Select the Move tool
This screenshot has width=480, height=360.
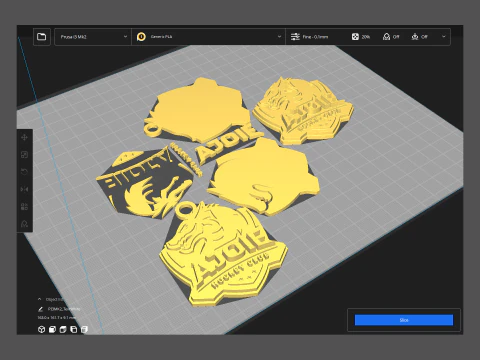25,137
